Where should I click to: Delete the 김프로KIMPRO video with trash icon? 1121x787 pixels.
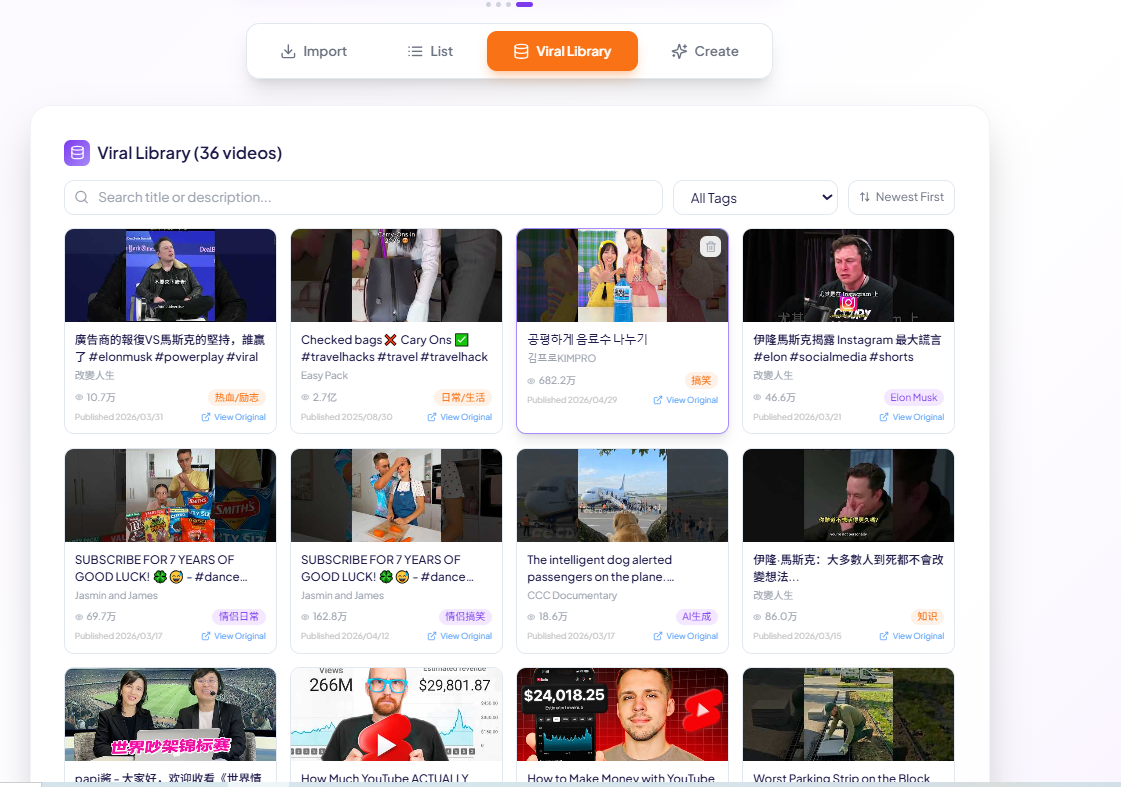(x=711, y=247)
